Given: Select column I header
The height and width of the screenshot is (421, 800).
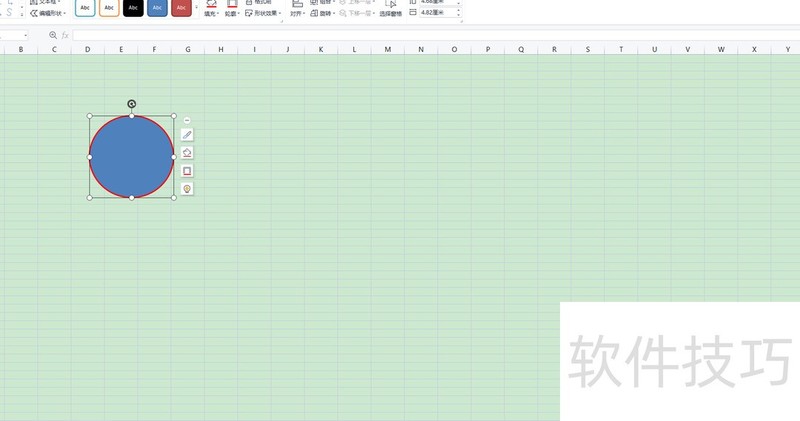Looking at the screenshot, I should (254, 49).
